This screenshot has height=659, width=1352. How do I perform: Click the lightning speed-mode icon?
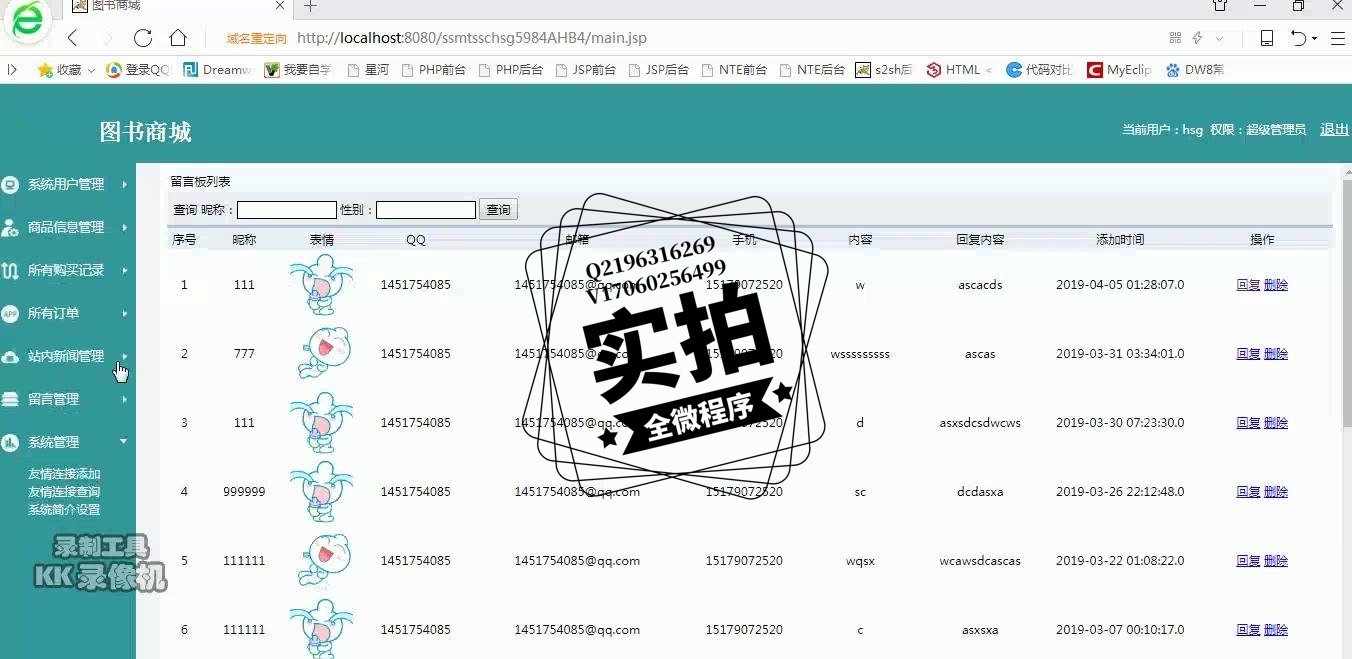(1197, 38)
